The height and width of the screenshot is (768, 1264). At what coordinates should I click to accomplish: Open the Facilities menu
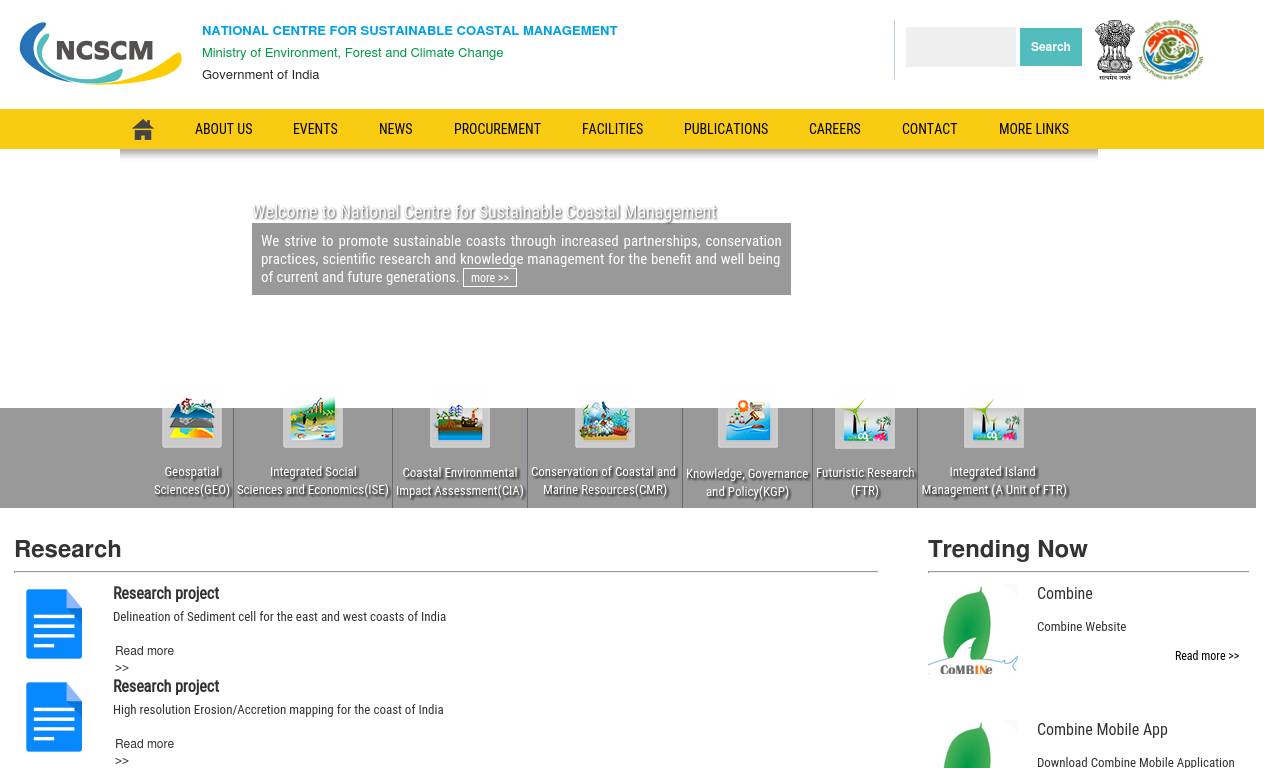(612, 129)
